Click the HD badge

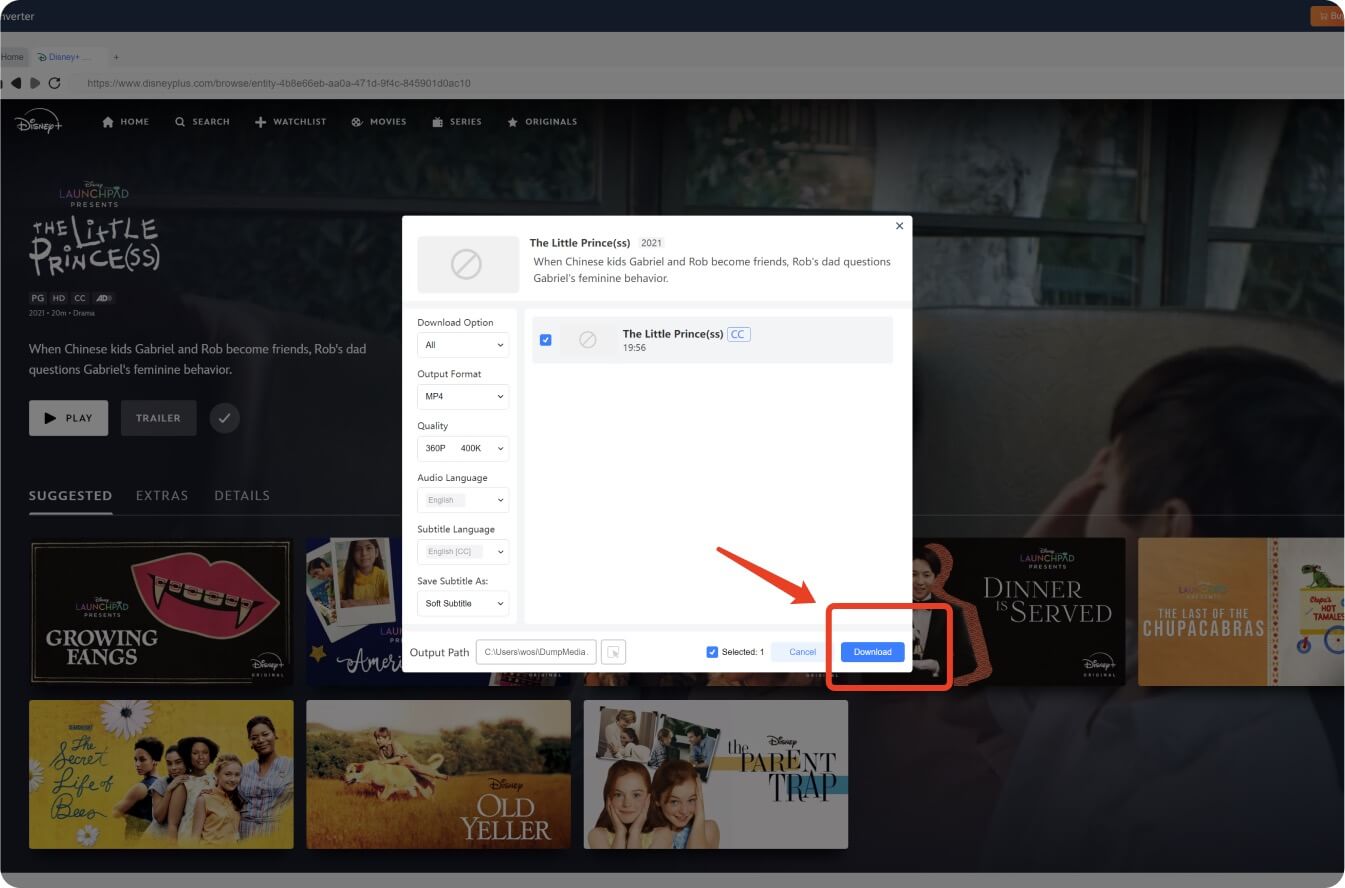point(59,298)
